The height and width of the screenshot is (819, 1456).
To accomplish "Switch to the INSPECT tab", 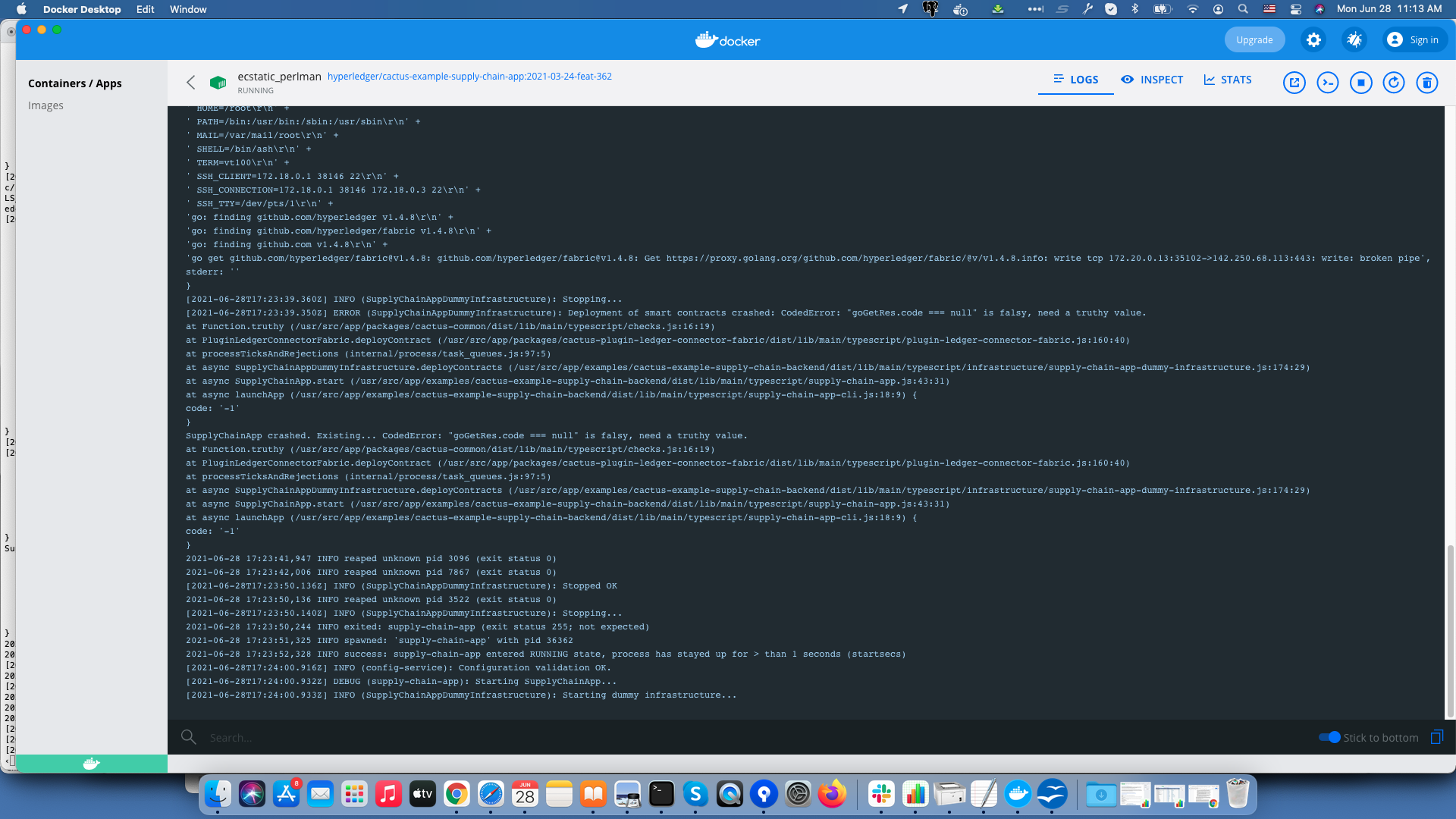I will 1152,80.
